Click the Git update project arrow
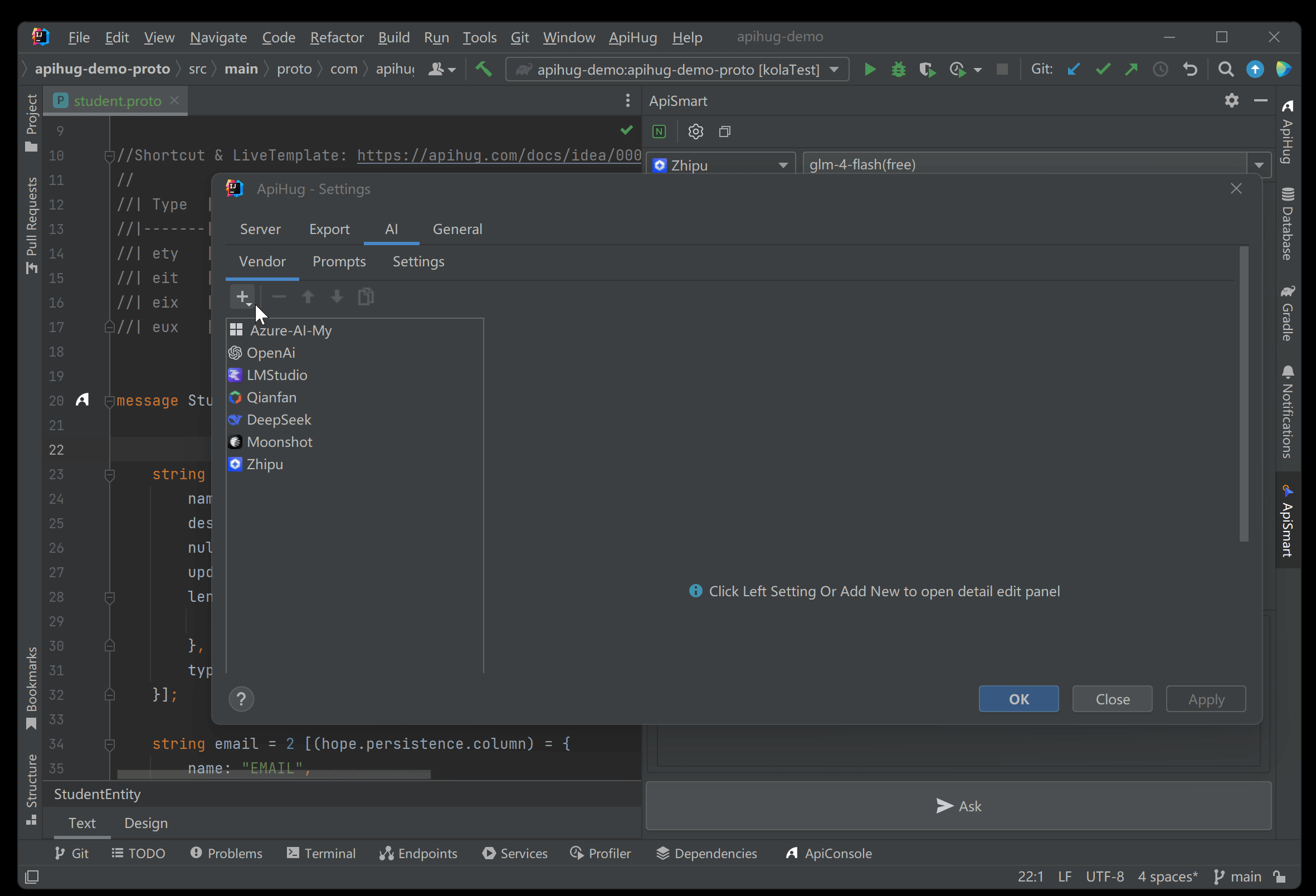The height and width of the screenshot is (896, 1316). point(1074,69)
